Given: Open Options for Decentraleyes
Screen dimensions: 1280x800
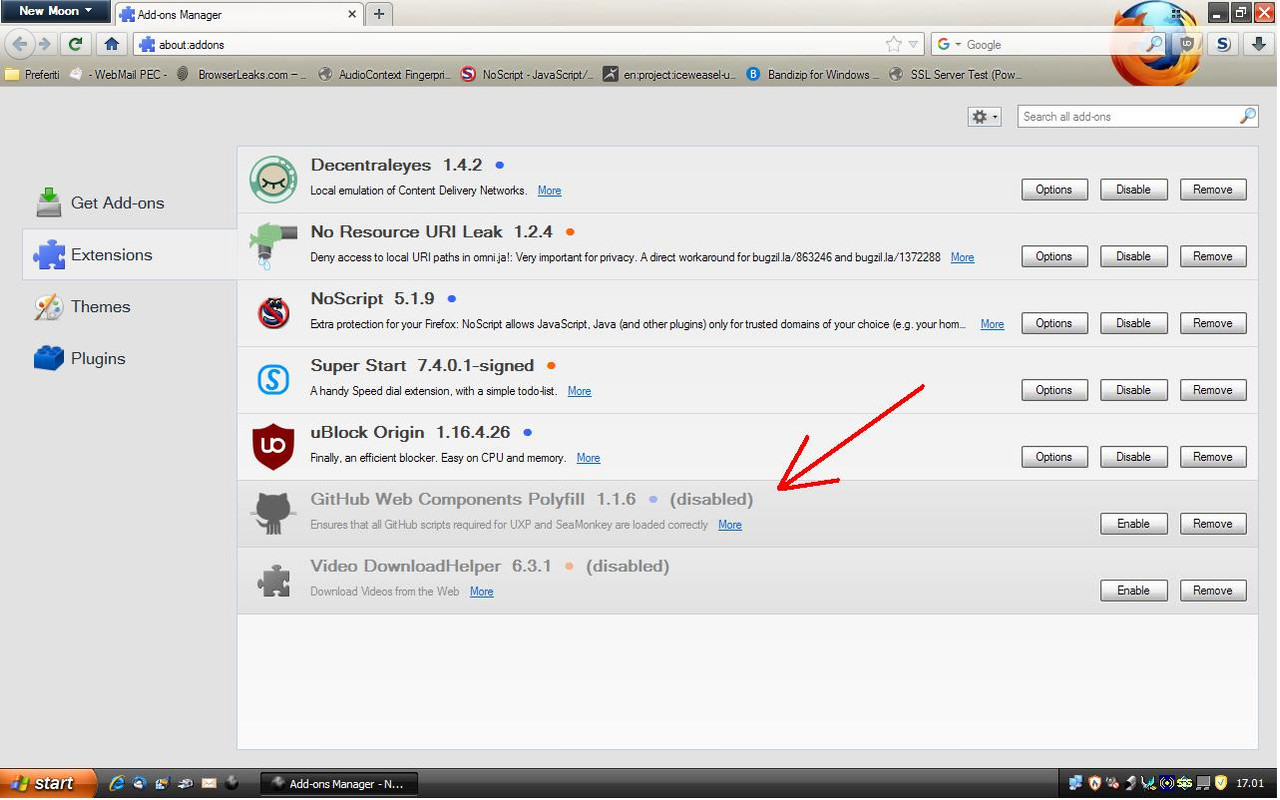Looking at the screenshot, I should click(1054, 189).
